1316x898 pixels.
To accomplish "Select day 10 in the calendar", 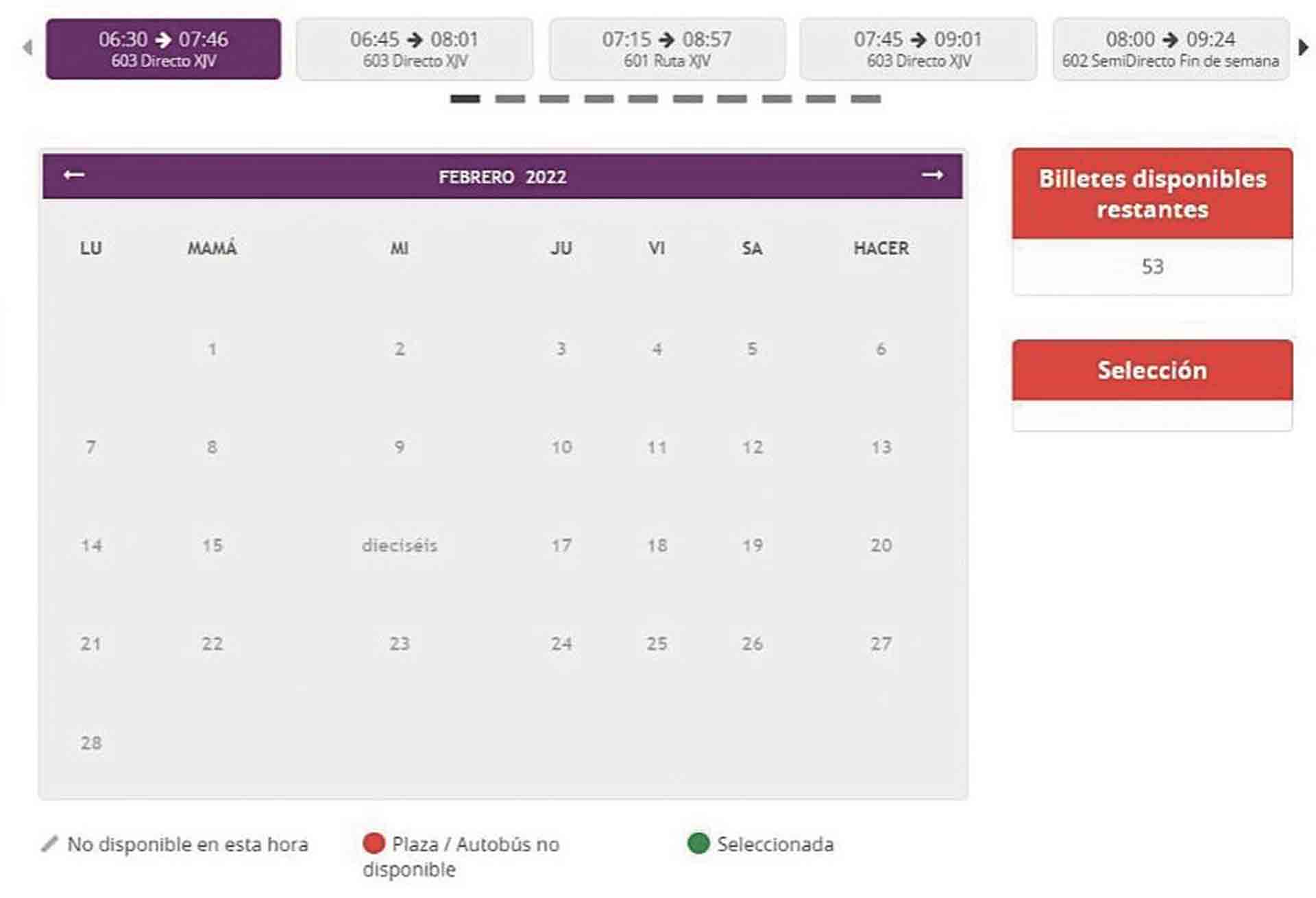I will click(561, 448).
